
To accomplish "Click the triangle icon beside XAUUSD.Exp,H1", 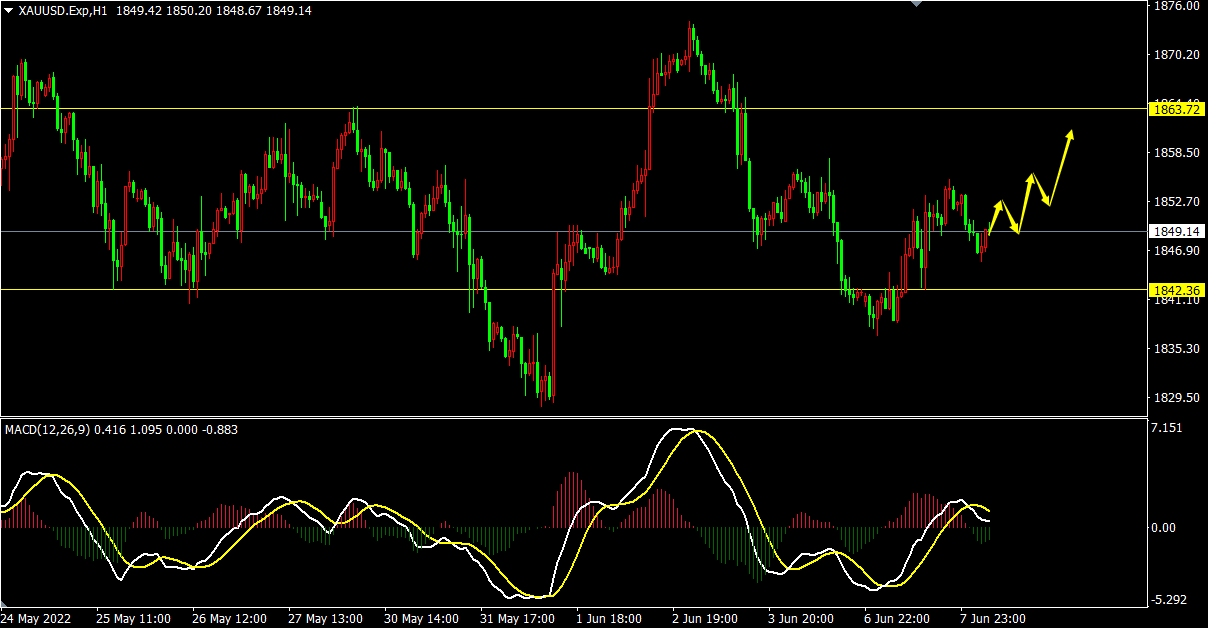I will pyautogui.click(x=8, y=10).
